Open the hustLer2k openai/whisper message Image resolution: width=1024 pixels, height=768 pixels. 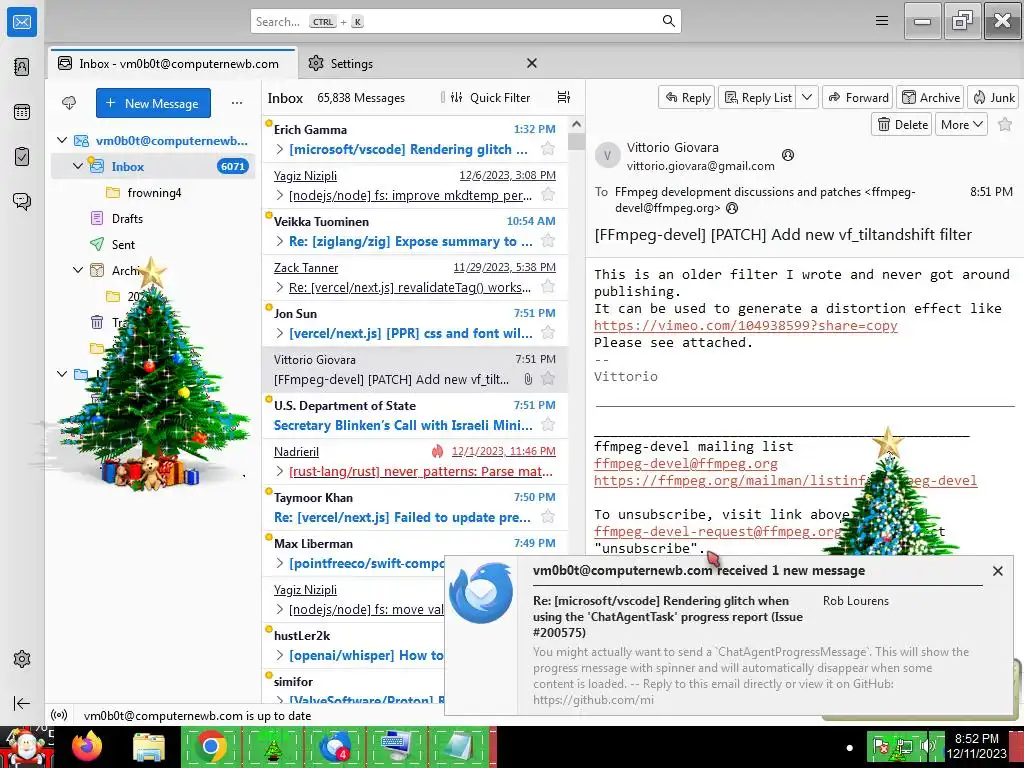[353, 646]
